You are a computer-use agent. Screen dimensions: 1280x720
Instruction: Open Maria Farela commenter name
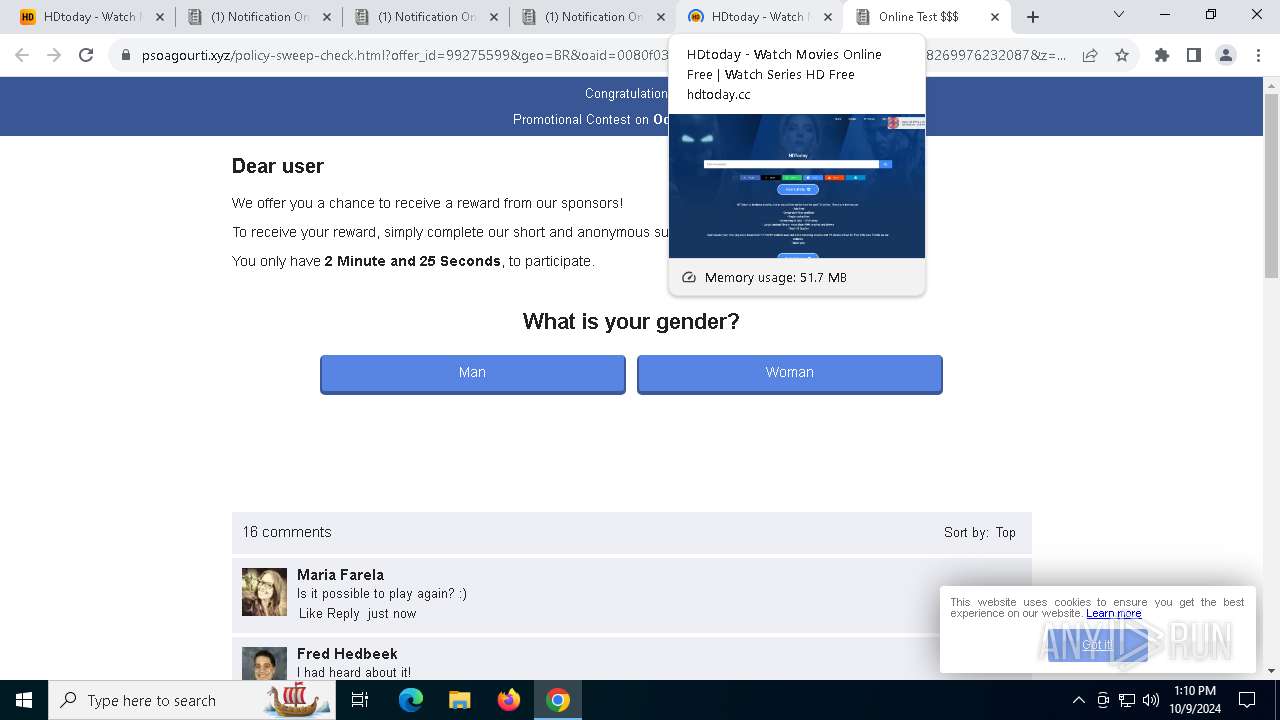pos(340,575)
